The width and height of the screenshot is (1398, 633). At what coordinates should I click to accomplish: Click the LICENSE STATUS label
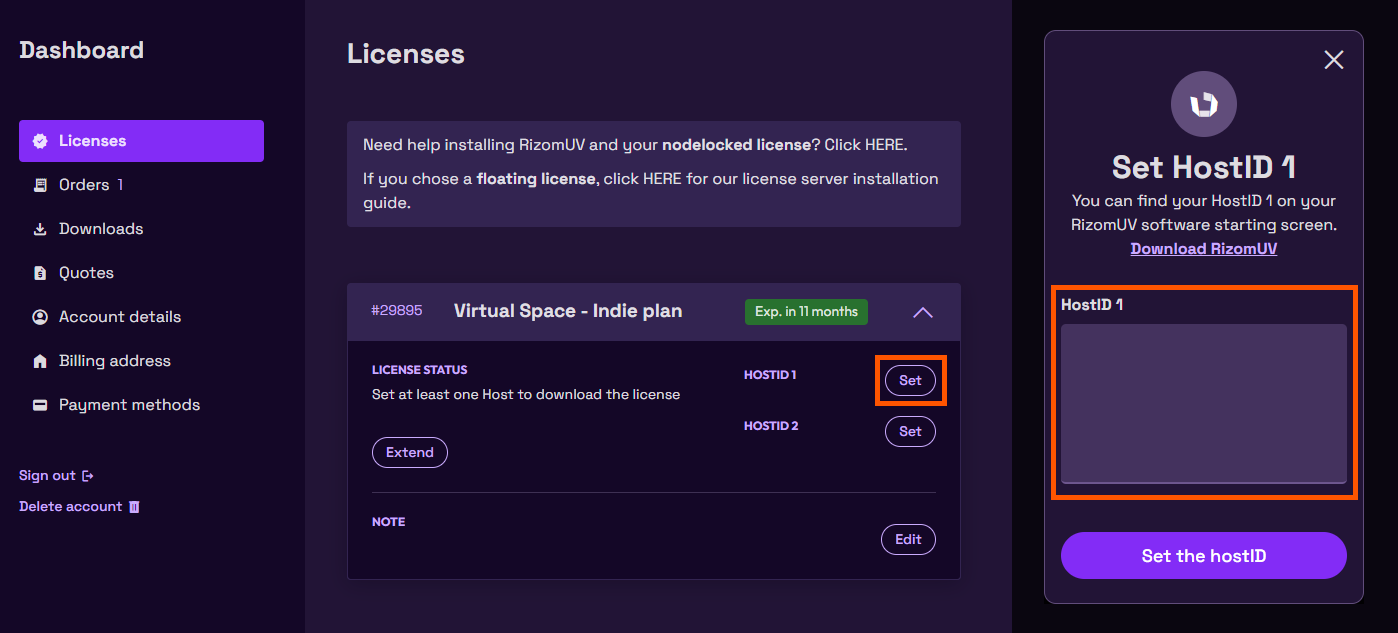point(420,370)
